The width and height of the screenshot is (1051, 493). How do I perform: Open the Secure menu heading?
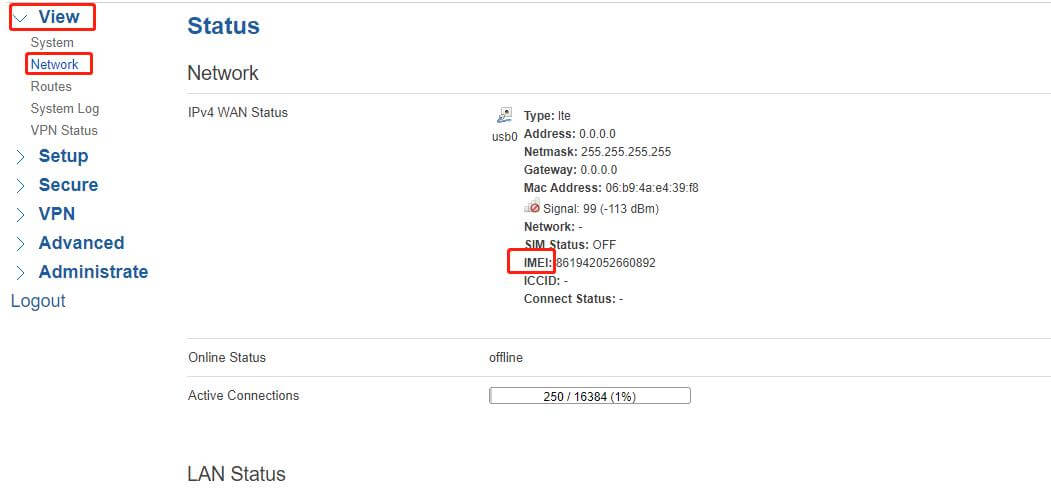[68, 185]
